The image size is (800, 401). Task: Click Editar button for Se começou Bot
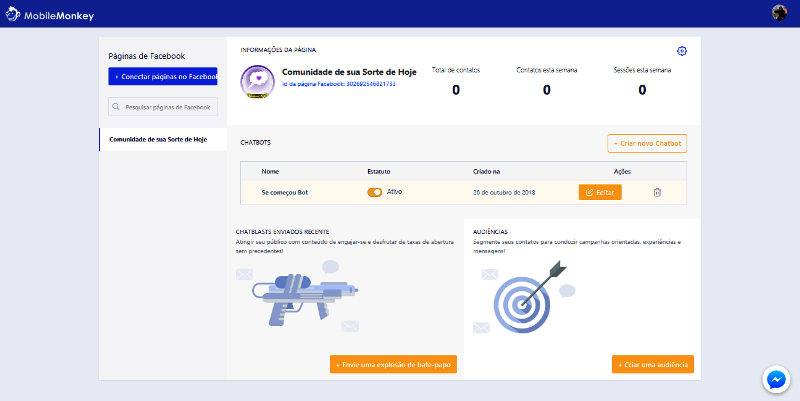[x=600, y=192]
